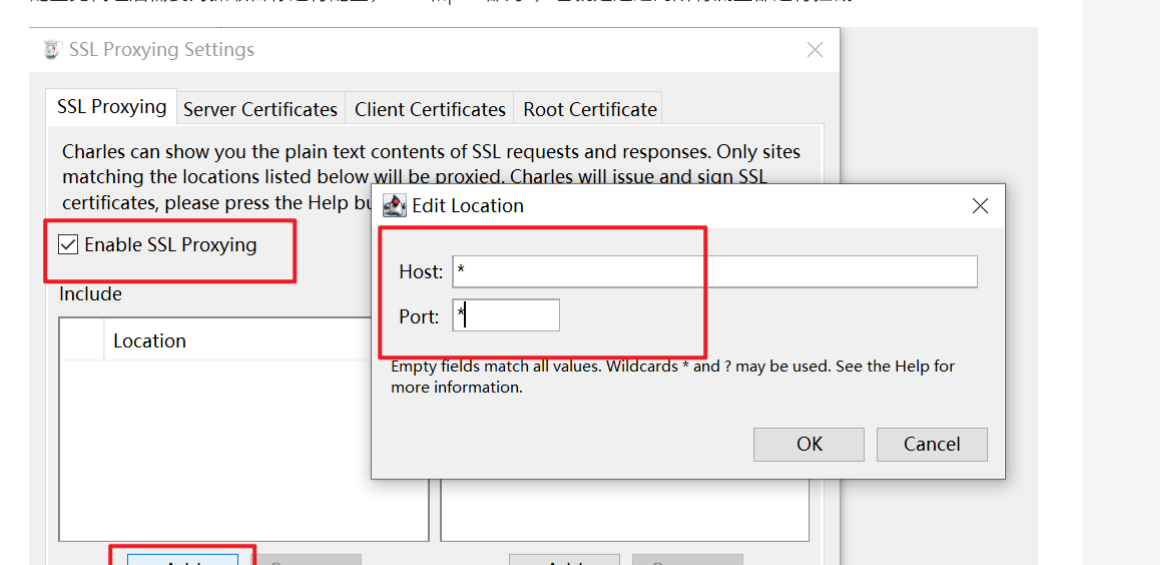Click the Port label
Screen dimensions: 1160x565
click(x=419, y=317)
